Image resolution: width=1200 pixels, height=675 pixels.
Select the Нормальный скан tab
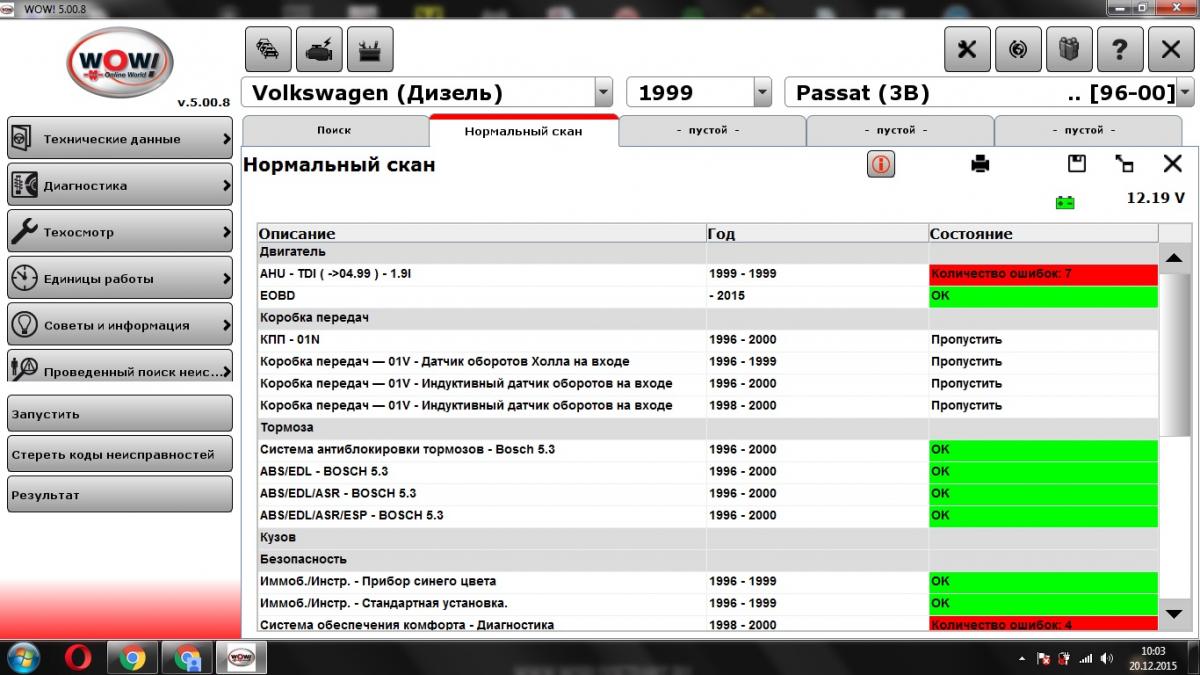523,131
